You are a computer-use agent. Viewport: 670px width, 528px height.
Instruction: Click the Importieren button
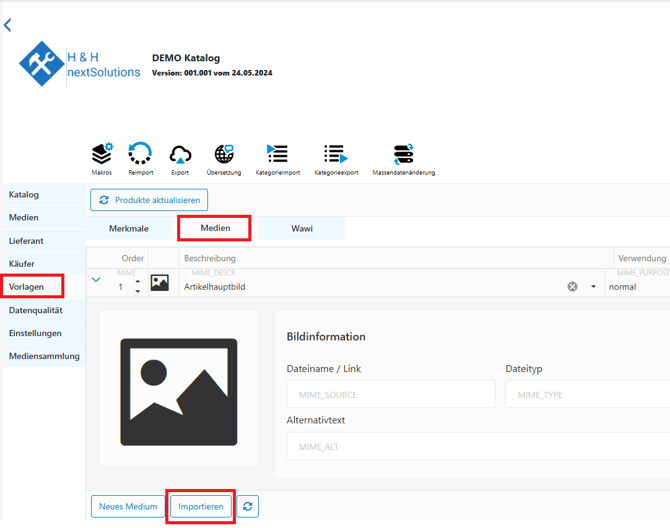point(201,507)
